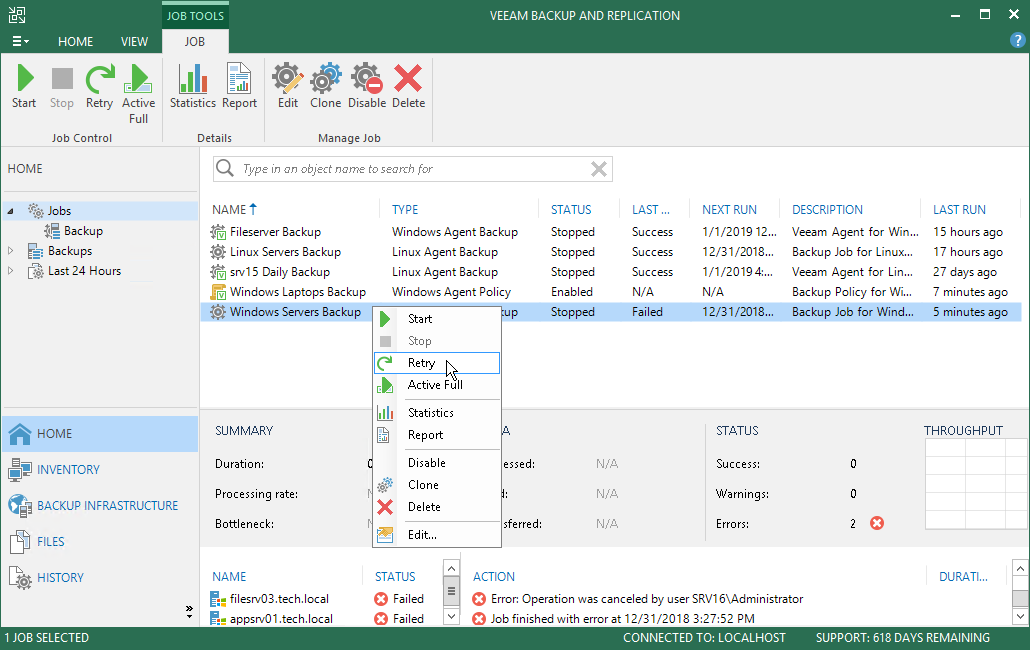Click the ACTION column header
The height and width of the screenshot is (650, 1030).
(x=494, y=576)
